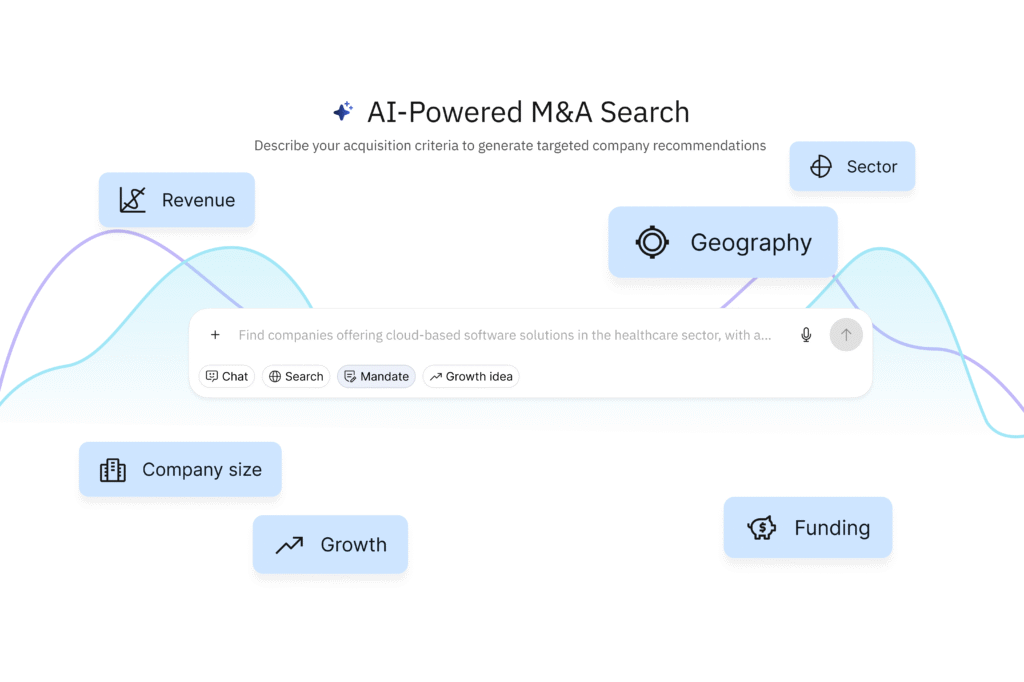This screenshot has height=682, width=1024.
Task: Click the Sector globe icon
Action: click(x=821, y=166)
